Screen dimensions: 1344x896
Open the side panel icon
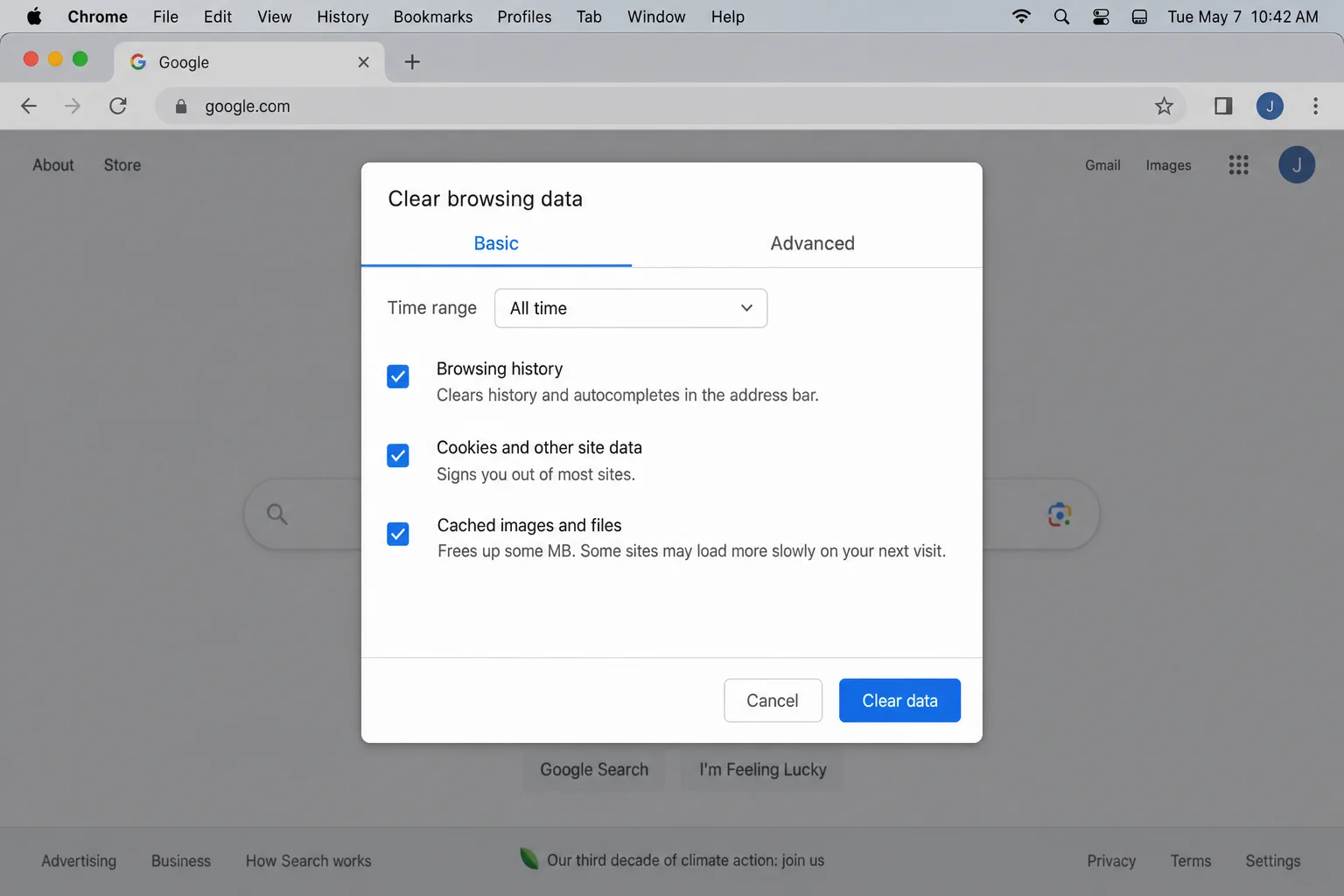(x=1223, y=106)
